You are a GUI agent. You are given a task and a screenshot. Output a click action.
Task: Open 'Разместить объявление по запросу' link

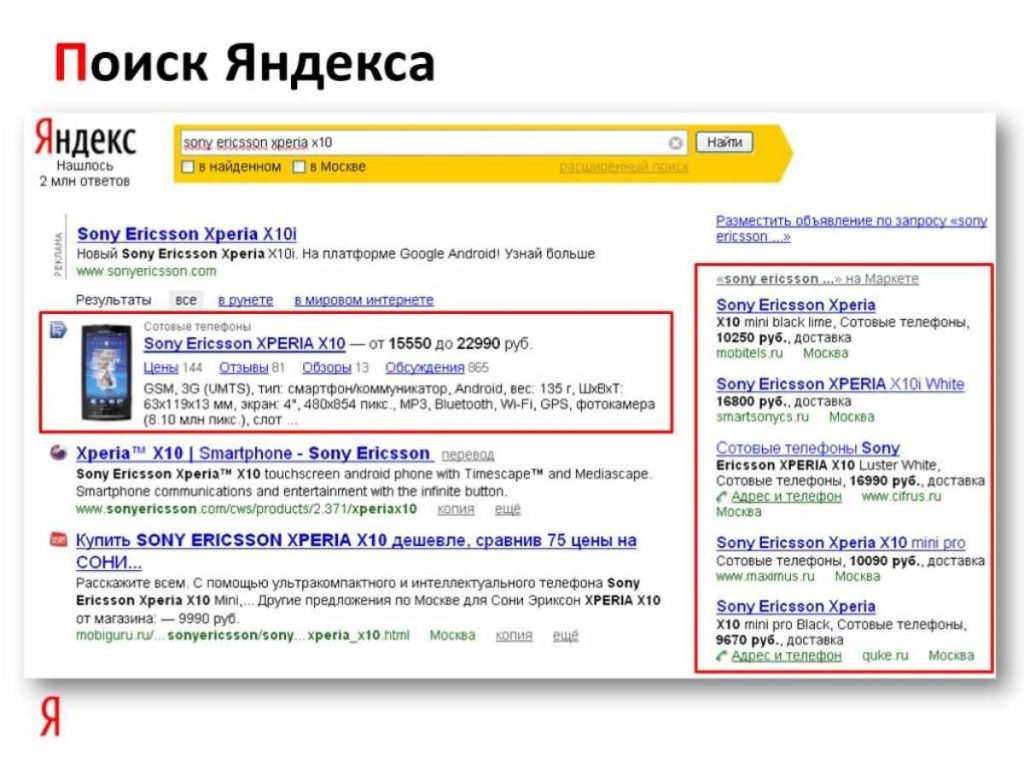852,229
